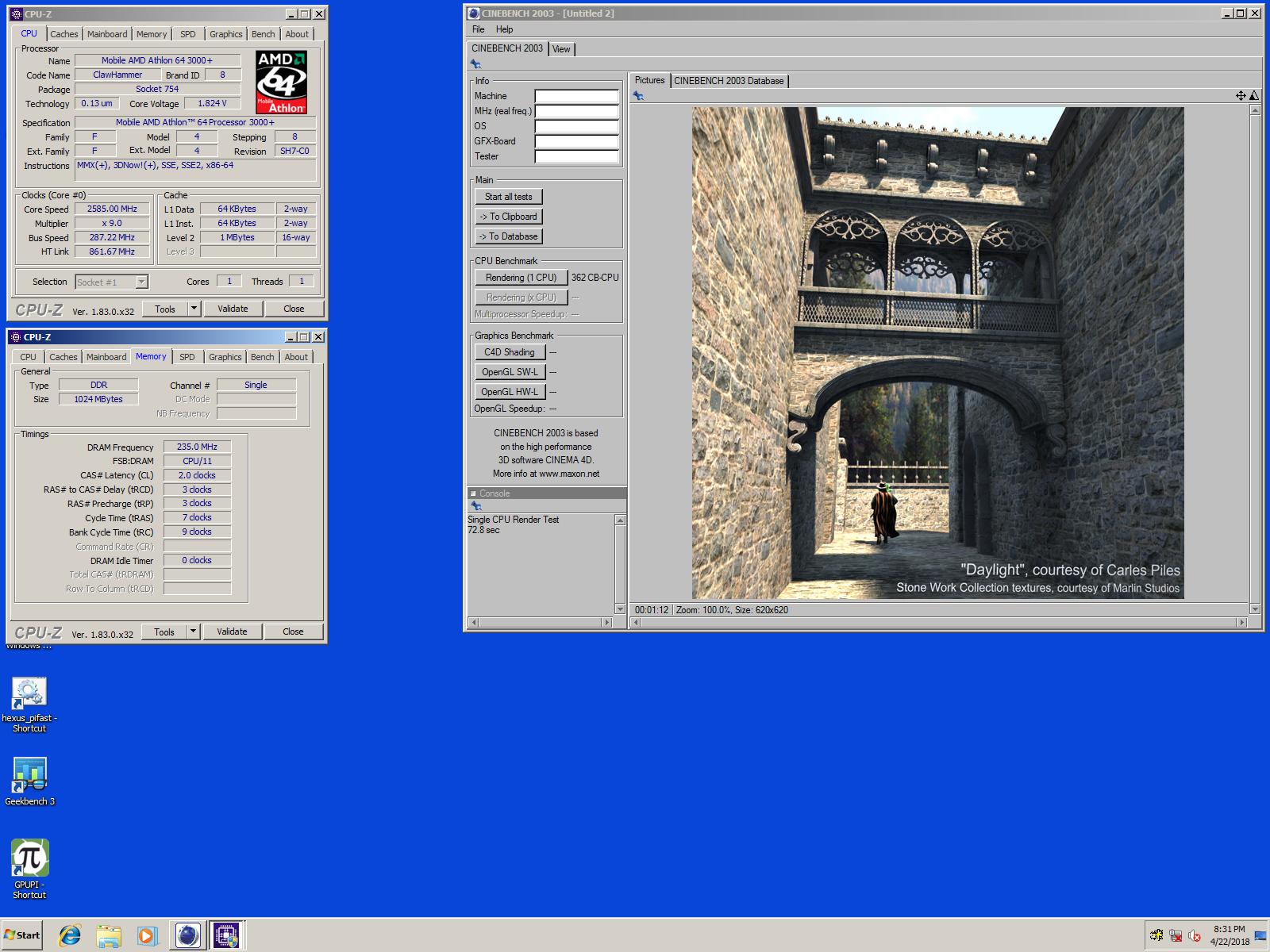Open the Socket #1 selection combo box
1270x952 pixels.
112,282
